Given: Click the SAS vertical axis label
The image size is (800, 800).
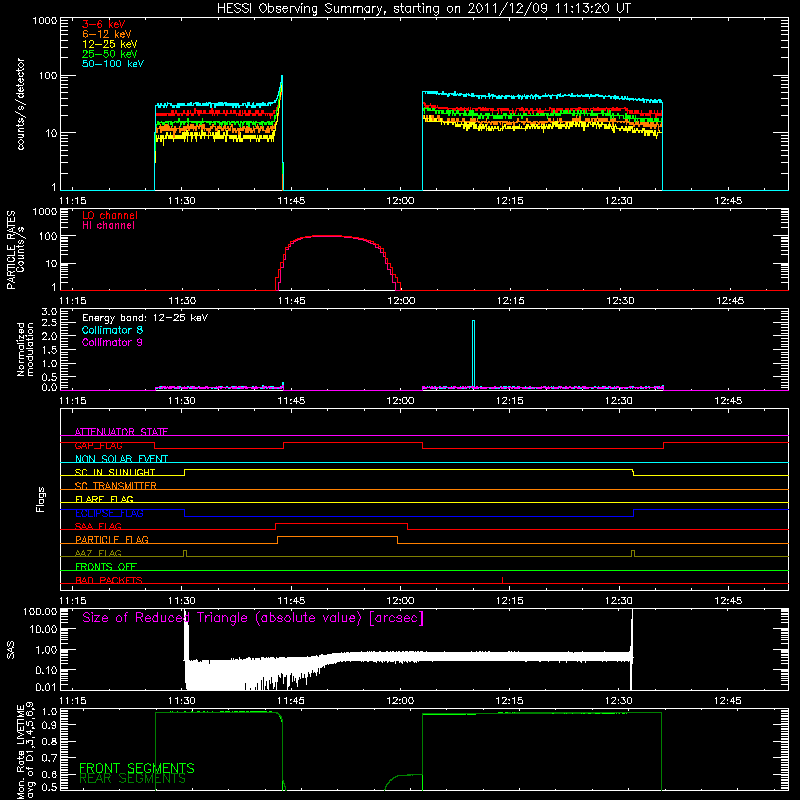Looking at the screenshot, I should [x=11, y=649].
